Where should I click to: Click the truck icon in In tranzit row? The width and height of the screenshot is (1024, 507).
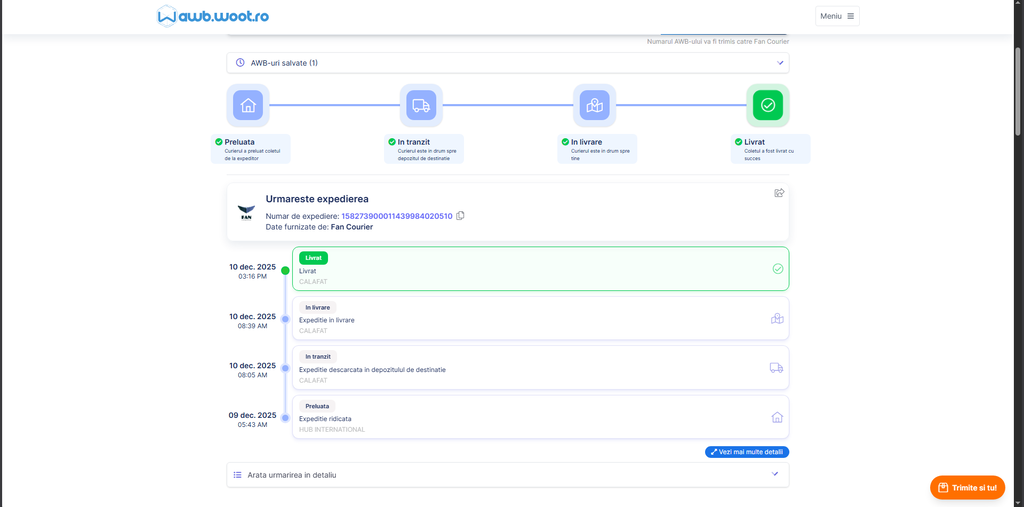pyautogui.click(x=776, y=368)
